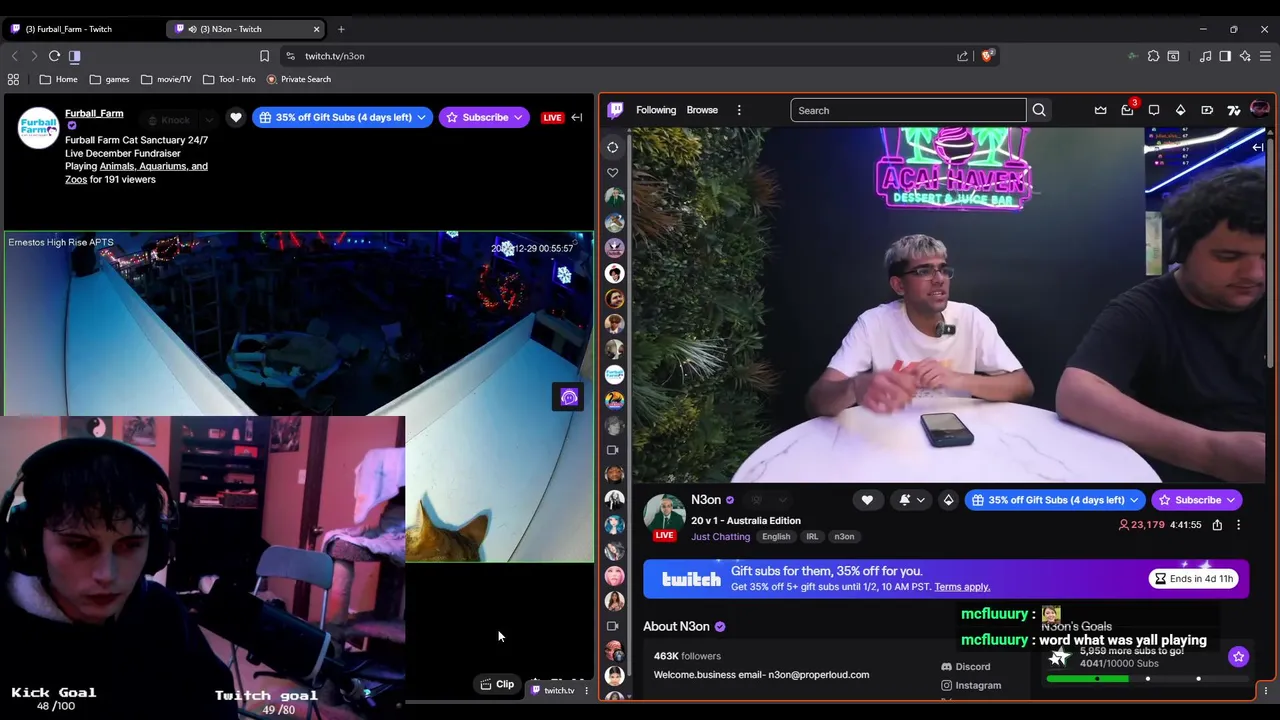Click in the Twitch Search field
The height and width of the screenshot is (720, 1280).
908,110
